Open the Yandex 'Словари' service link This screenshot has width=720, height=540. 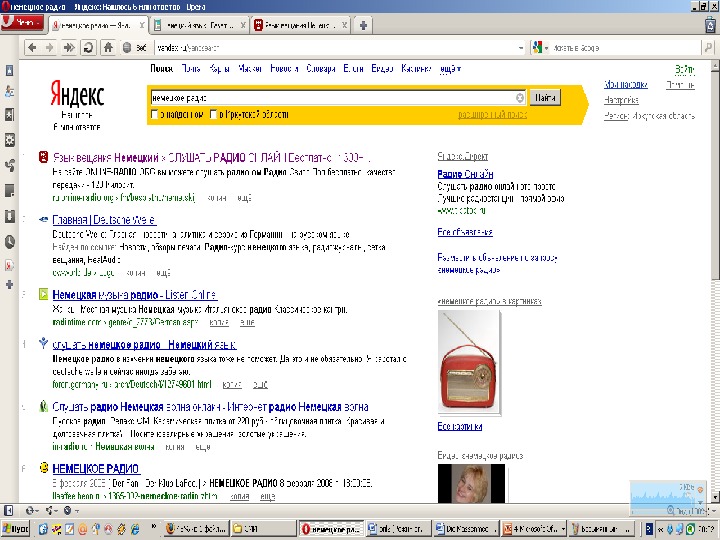[321, 69]
